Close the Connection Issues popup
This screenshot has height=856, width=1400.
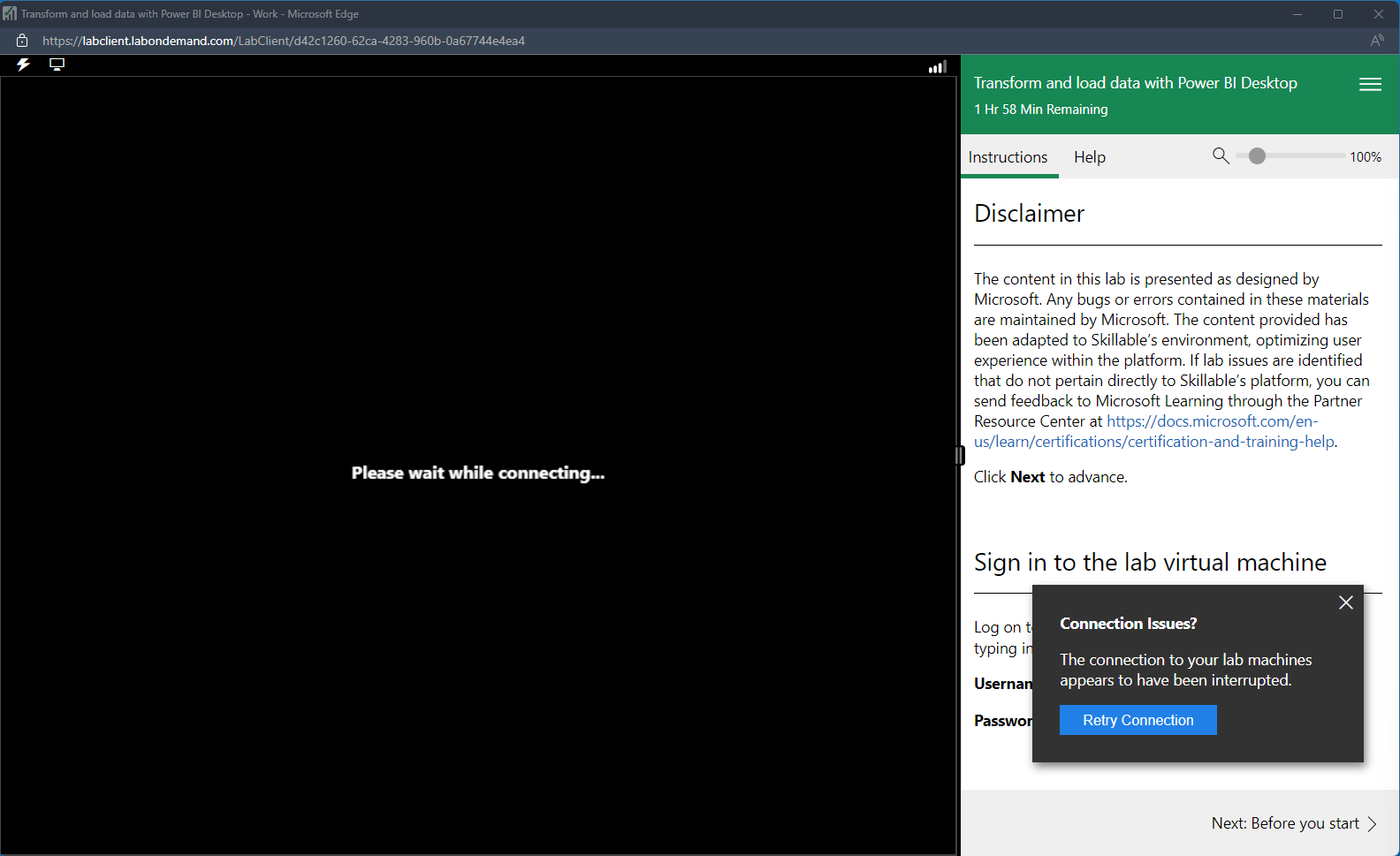(1345, 602)
